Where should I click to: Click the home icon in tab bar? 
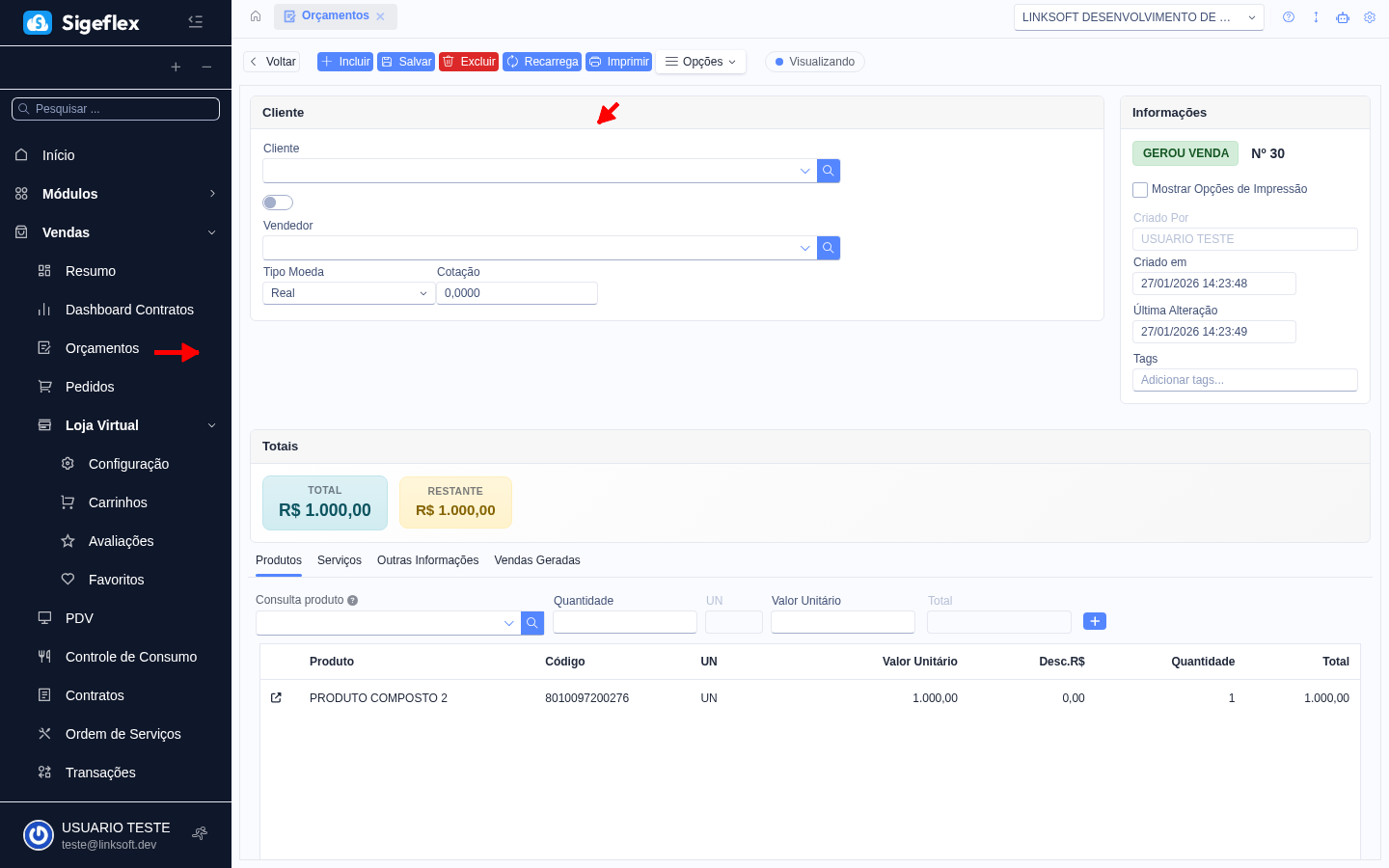pos(256,16)
